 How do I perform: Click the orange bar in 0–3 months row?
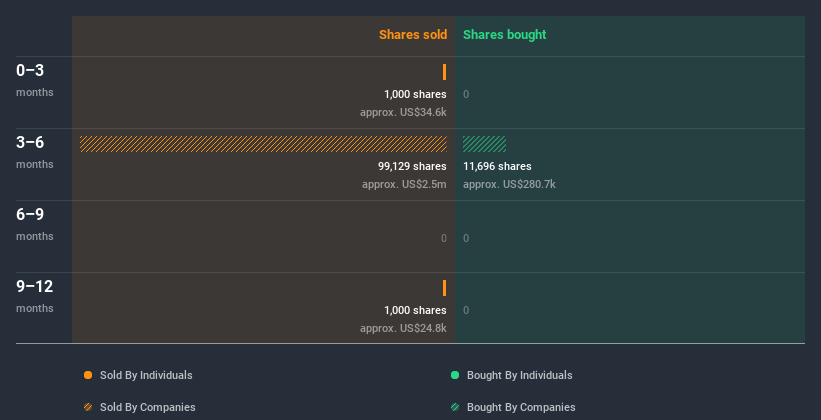point(445,72)
